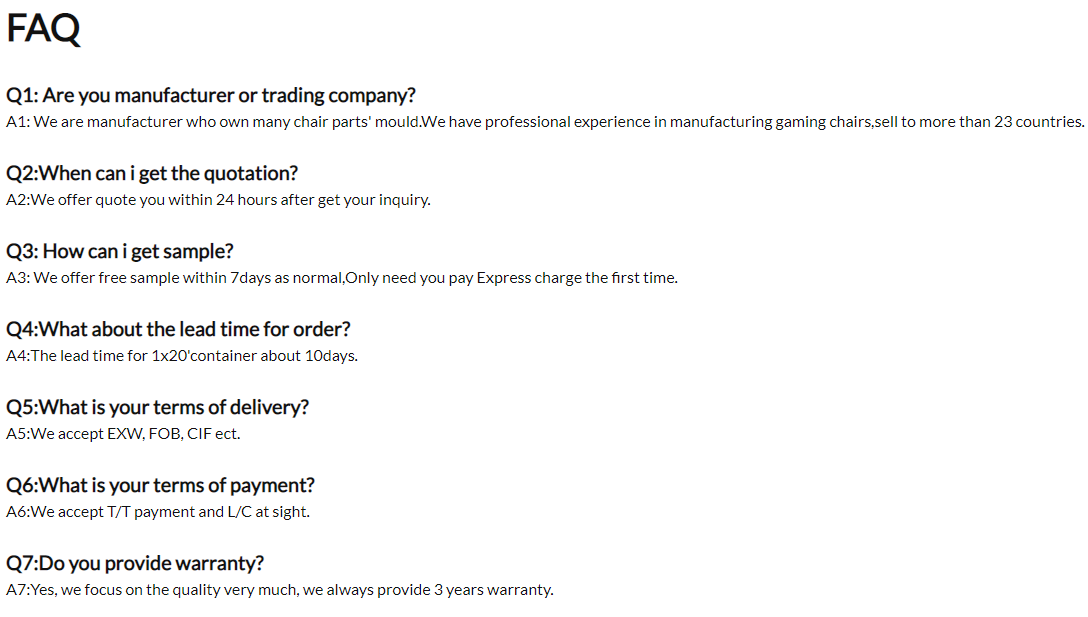Click question Q1 about manufacturer or trading company
This screenshot has width=1088, height=617.
click(210, 96)
